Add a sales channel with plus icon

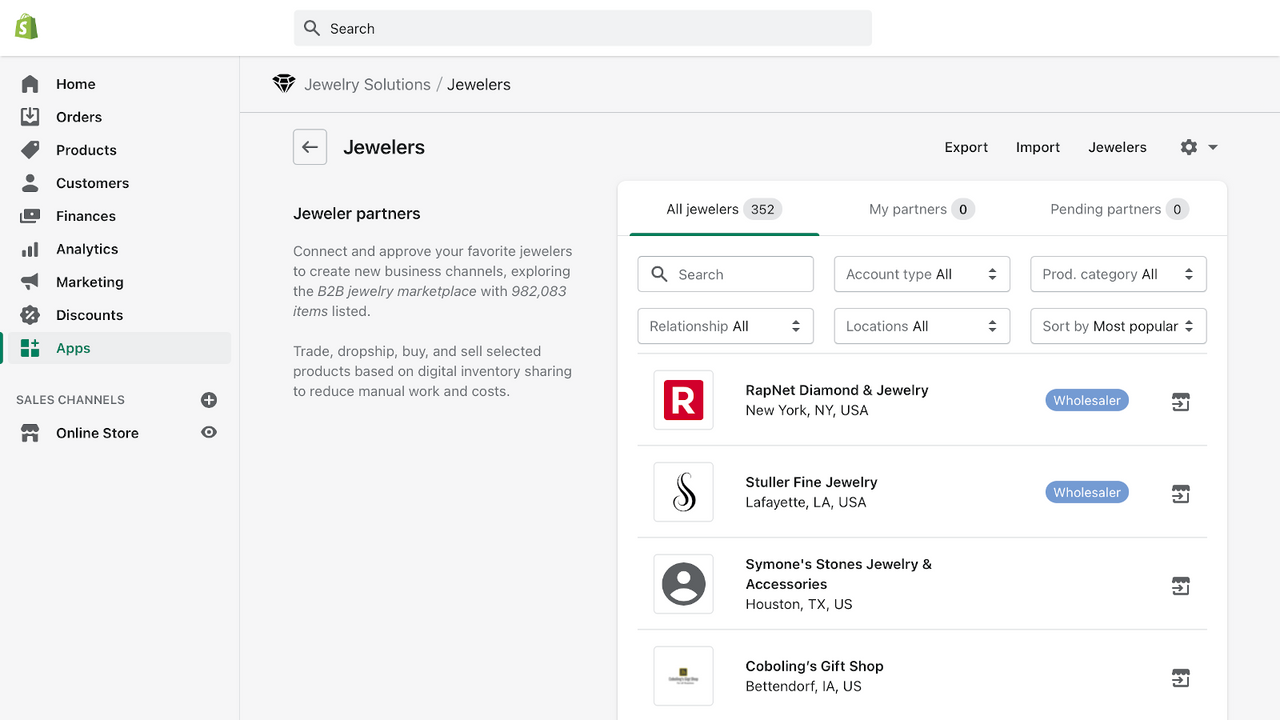click(x=209, y=400)
